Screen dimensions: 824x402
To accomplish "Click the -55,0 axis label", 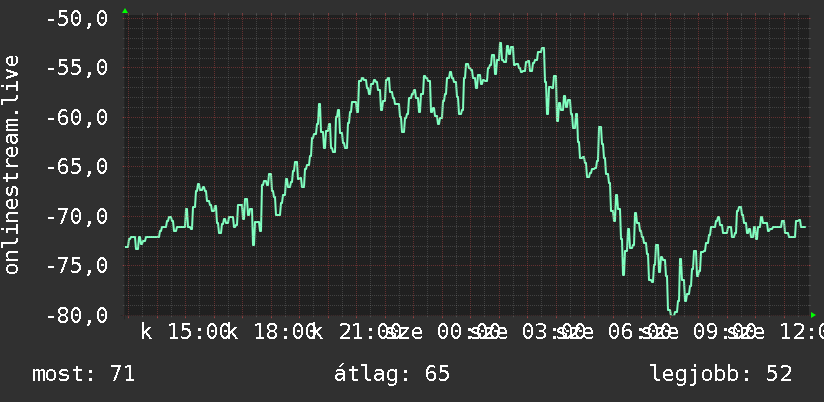I will click(x=77, y=68).
